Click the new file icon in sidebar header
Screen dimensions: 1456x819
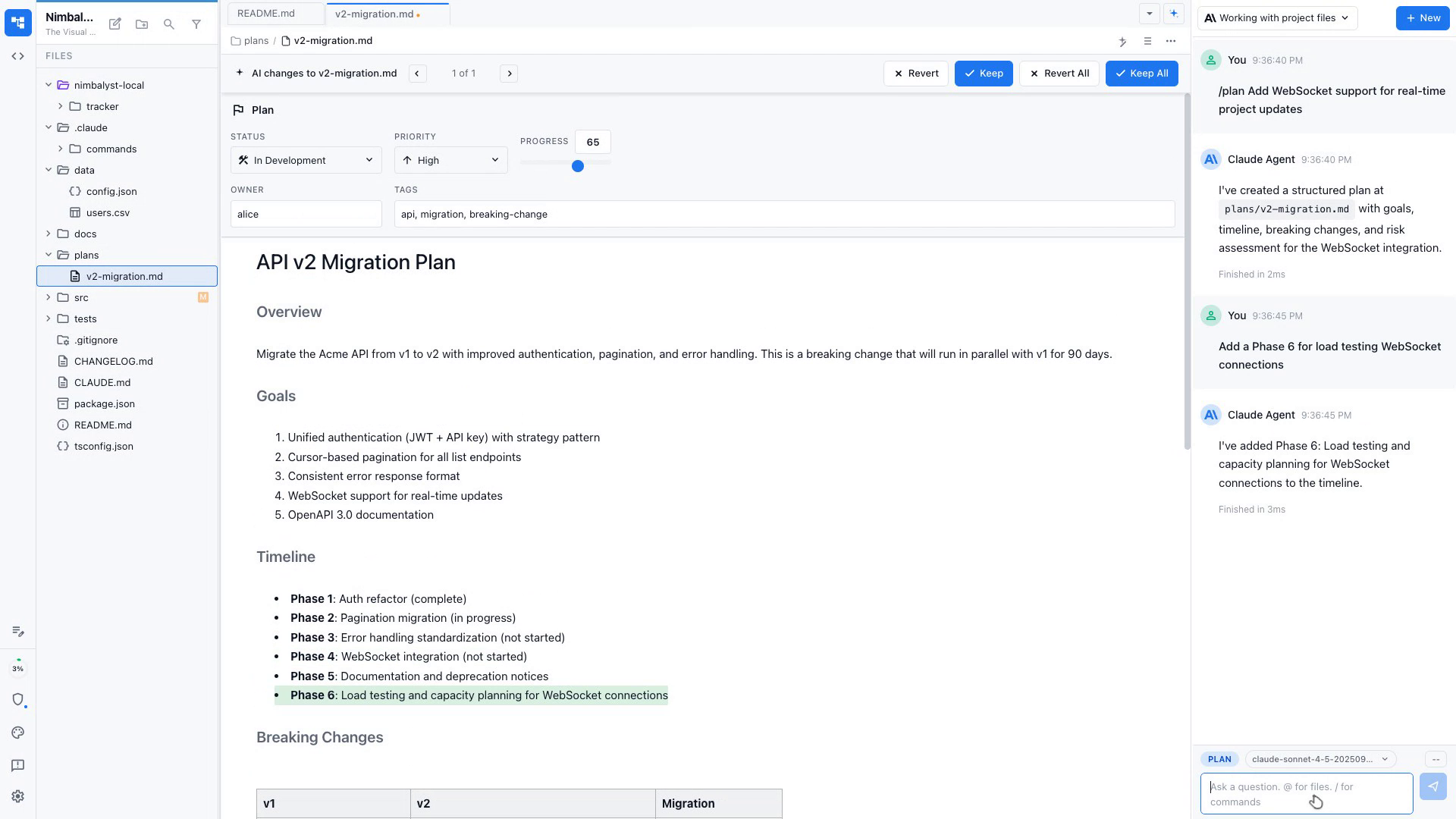click(x=115, y=24)
